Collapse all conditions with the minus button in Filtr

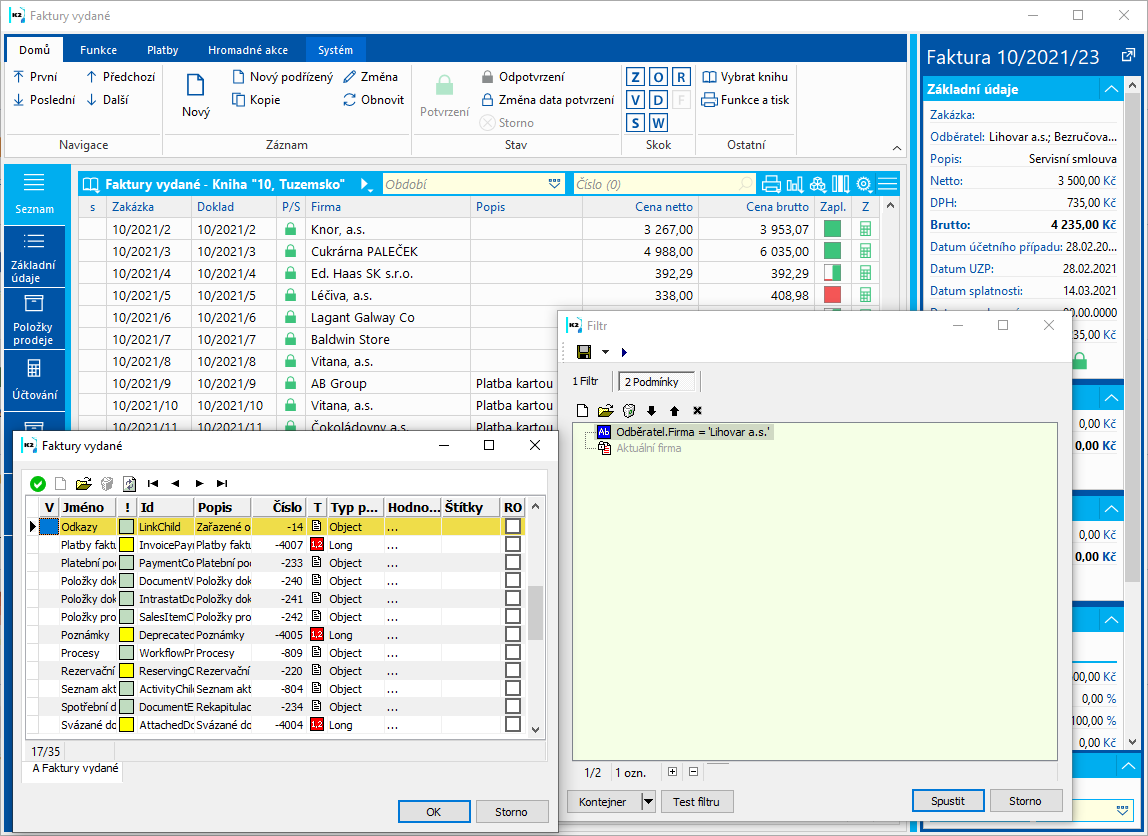tap(693, 772)
